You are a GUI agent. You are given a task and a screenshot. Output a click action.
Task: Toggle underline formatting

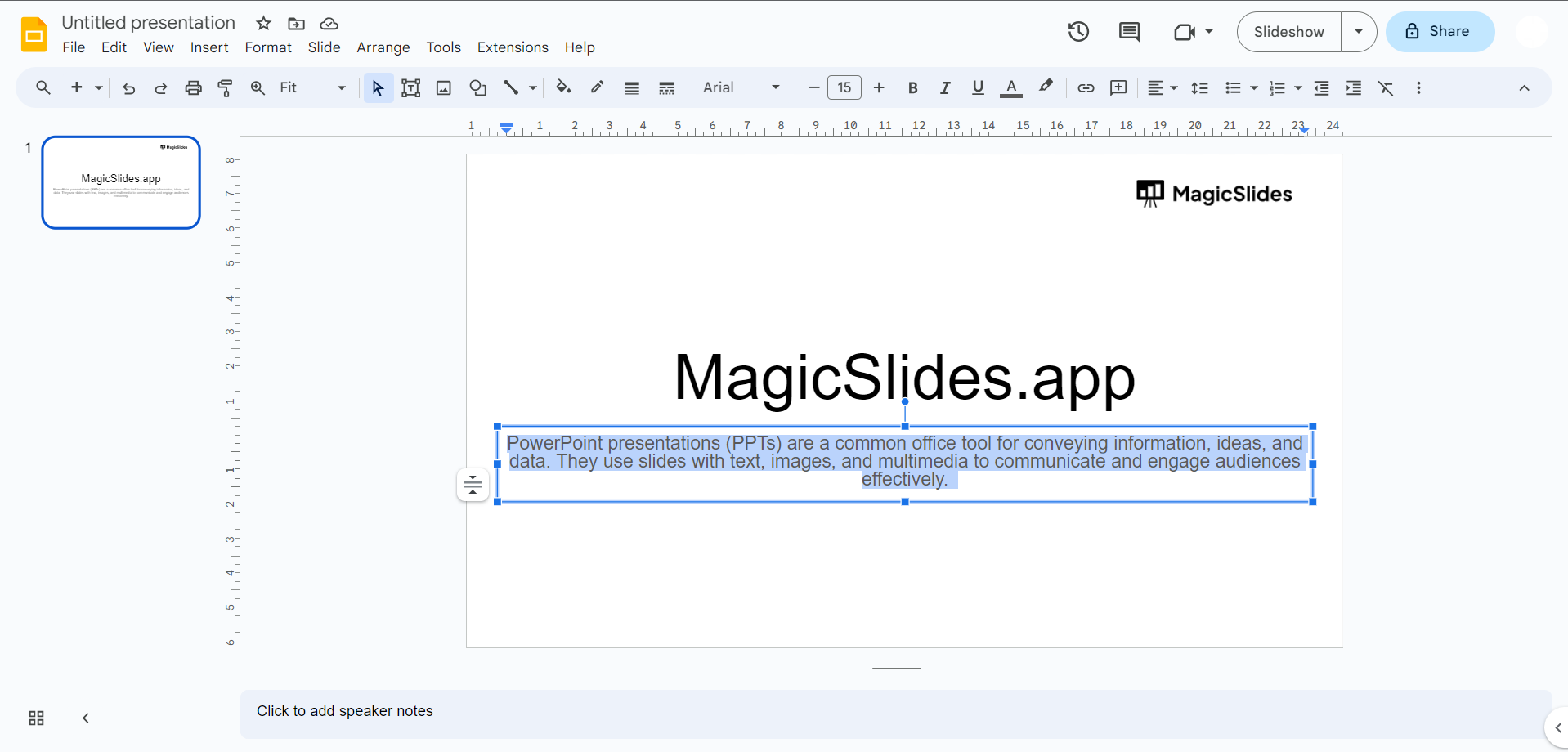[978, 88]
